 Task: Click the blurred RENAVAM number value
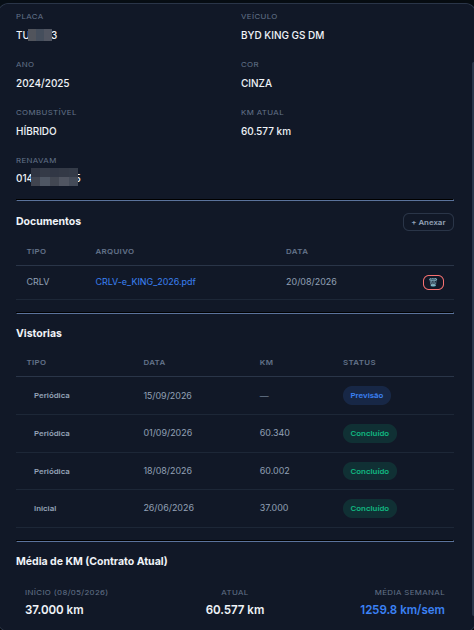[48, 178]
